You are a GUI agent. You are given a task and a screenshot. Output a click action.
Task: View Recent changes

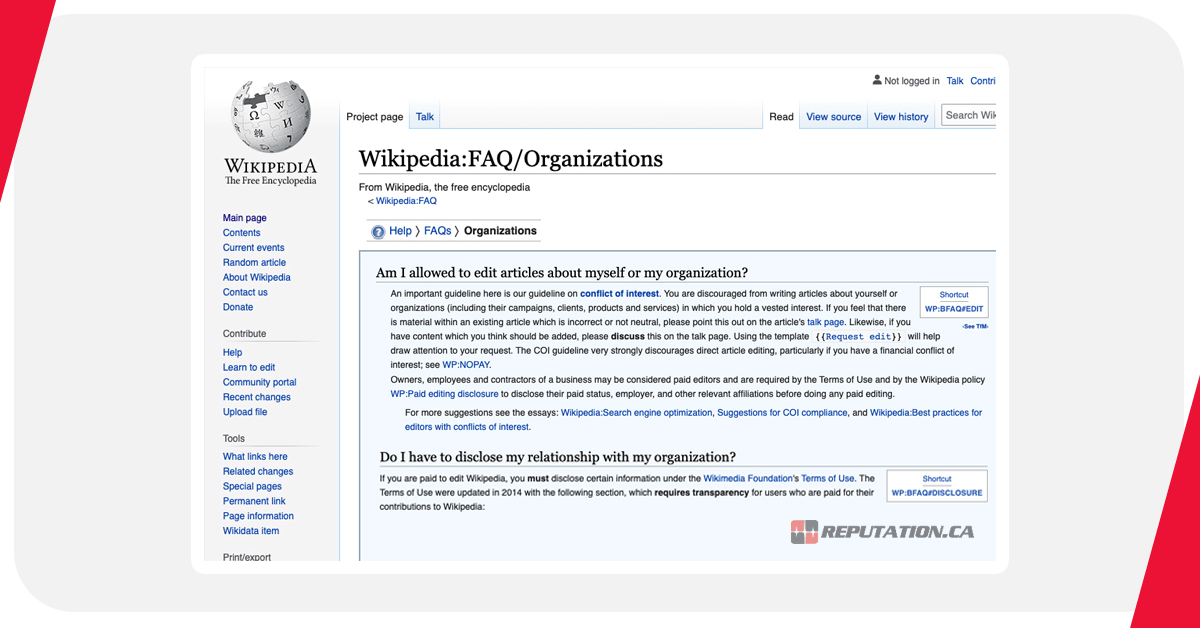pyautogui.click(x=257, y=398)
